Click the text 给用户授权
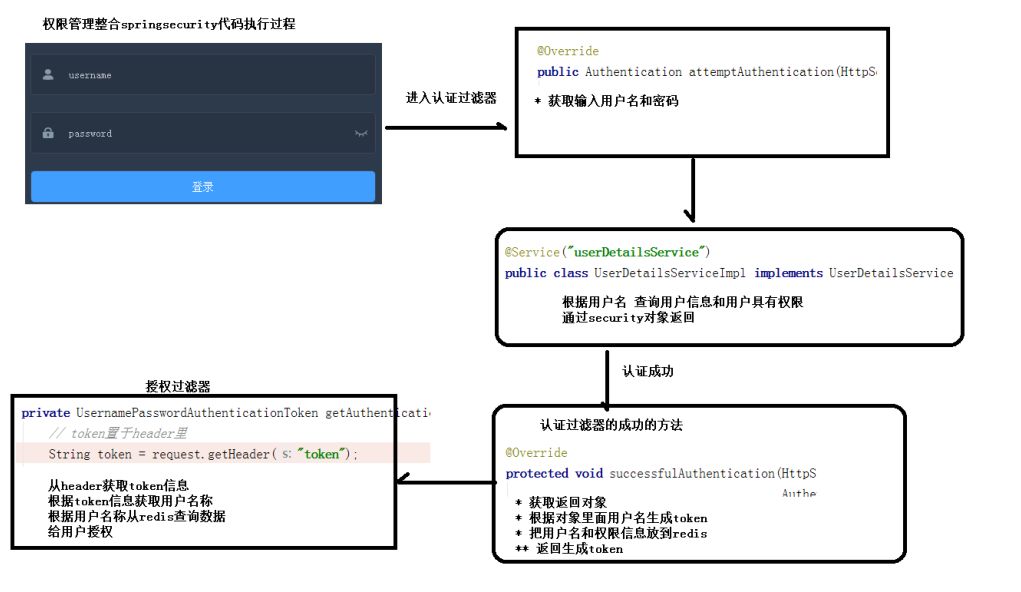The height and width of the screenshot is (592, 1021). 80,532
